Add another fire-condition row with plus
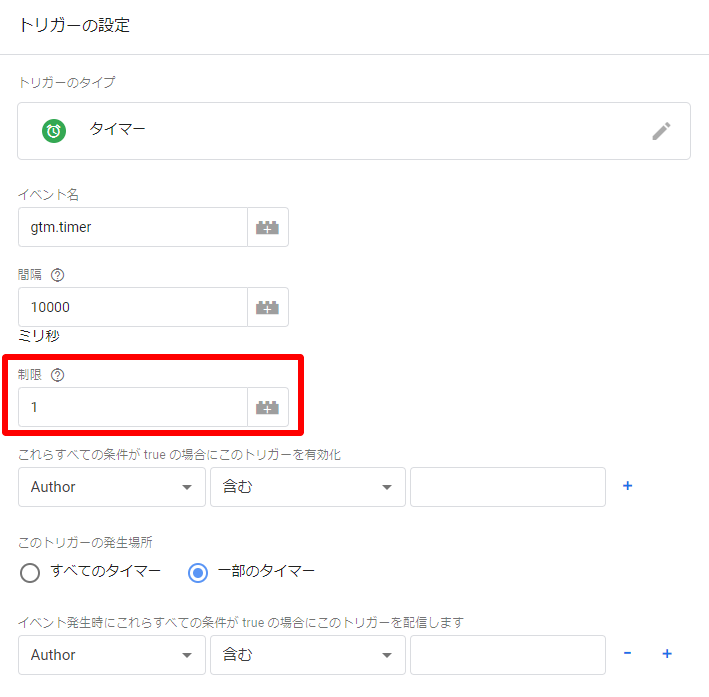The height and width of the screenshot is (697, 709). pos(666,654)
